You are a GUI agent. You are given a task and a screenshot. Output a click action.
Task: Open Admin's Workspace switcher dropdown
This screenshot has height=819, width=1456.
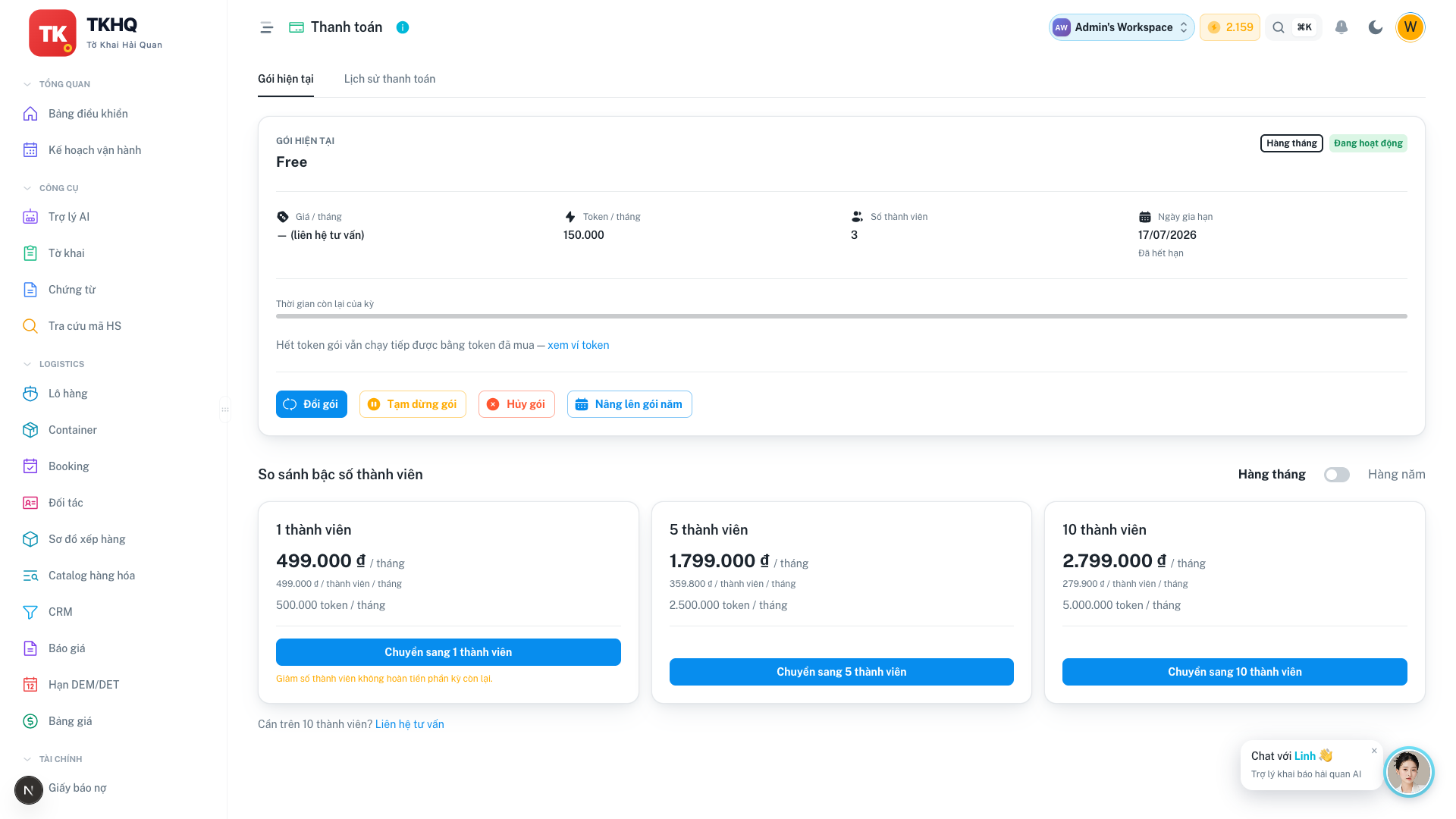pyautogui.click(x=1122, y=27)
